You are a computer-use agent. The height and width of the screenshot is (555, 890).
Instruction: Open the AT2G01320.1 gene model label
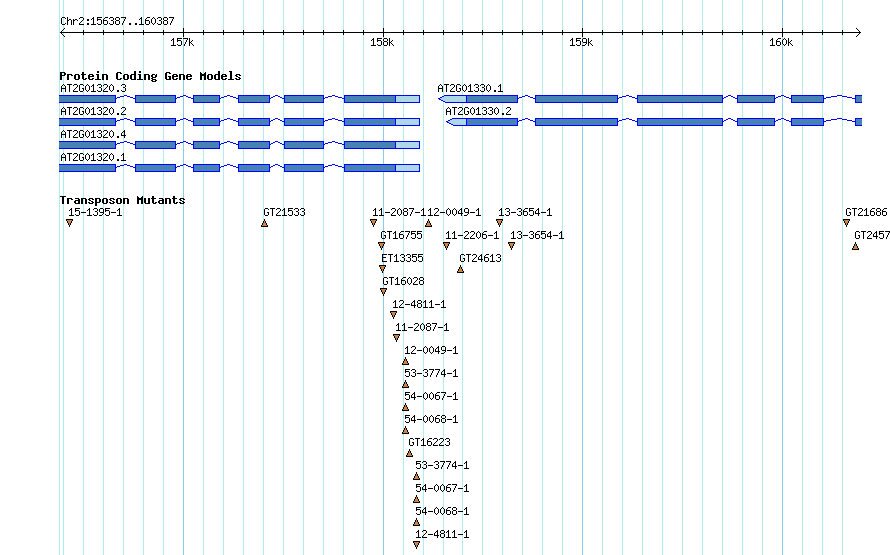[93, 157]
